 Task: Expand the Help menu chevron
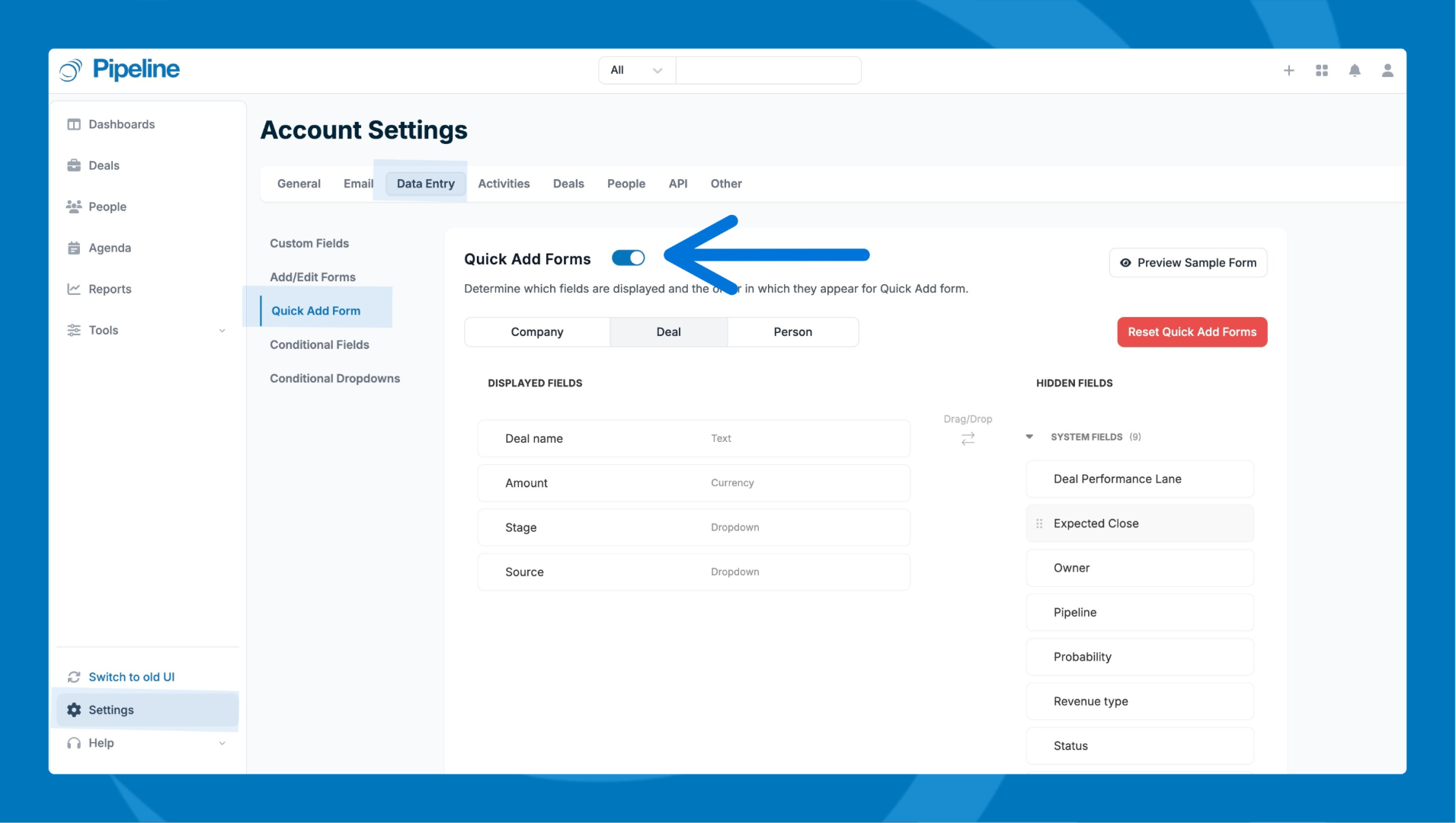click(222, 744)
